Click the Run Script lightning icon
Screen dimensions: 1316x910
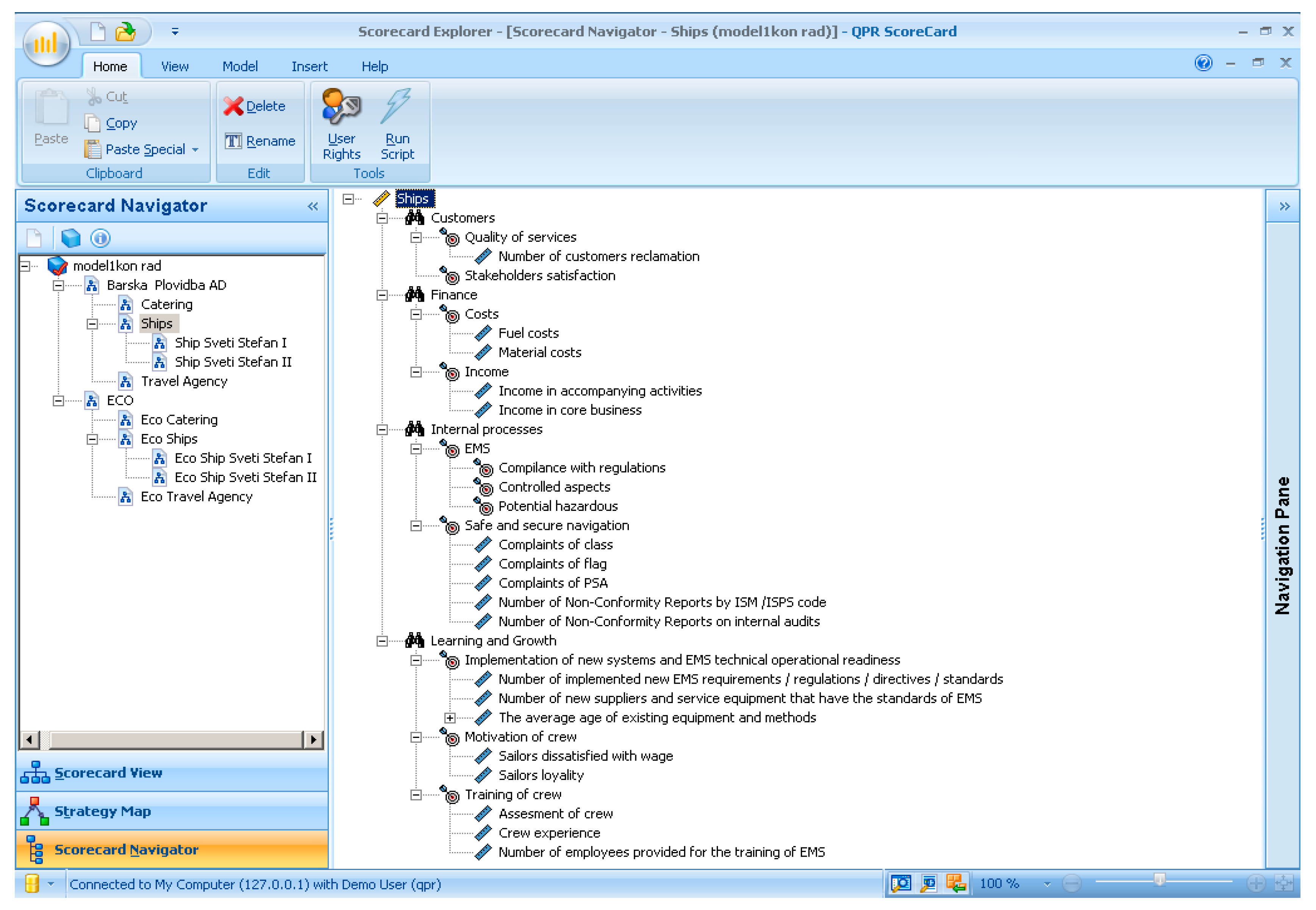397,105
